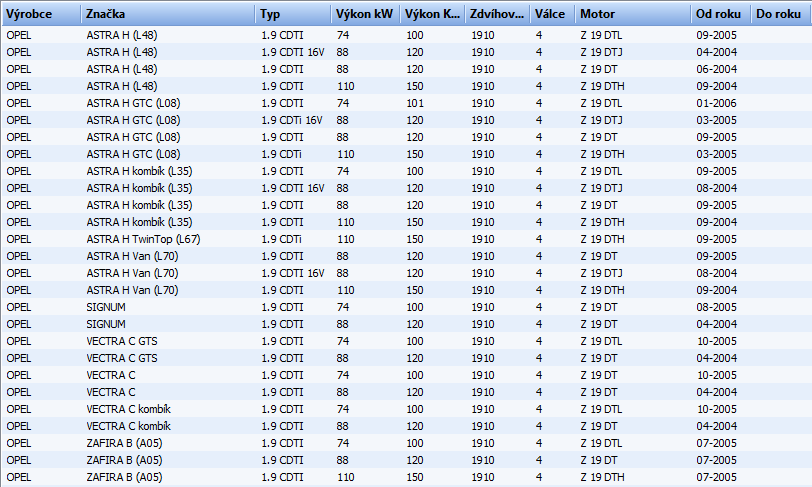Click the 101 horsepower cell
The width and height of the screenshot is (812, 487).
[x=415, y=103]
